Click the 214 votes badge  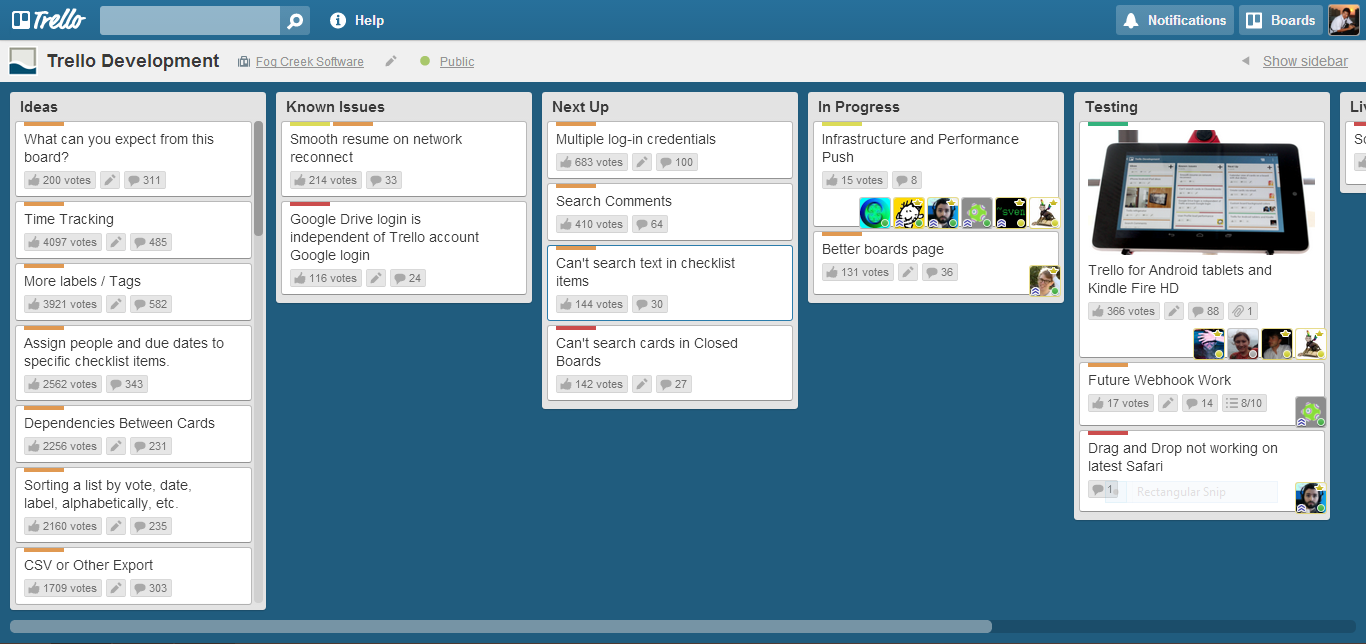click(x=326, y=180)
